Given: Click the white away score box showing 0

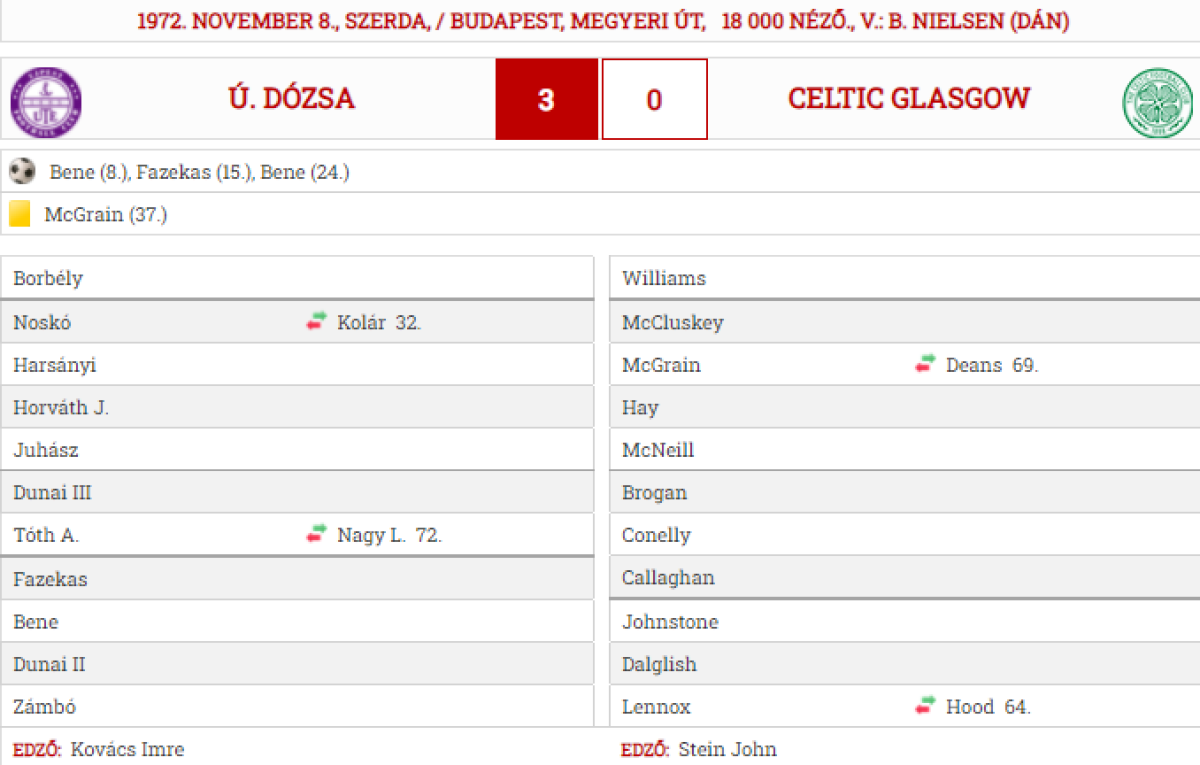Looking at the screenshot, I should pyautogui.click(x=654, y=100).
